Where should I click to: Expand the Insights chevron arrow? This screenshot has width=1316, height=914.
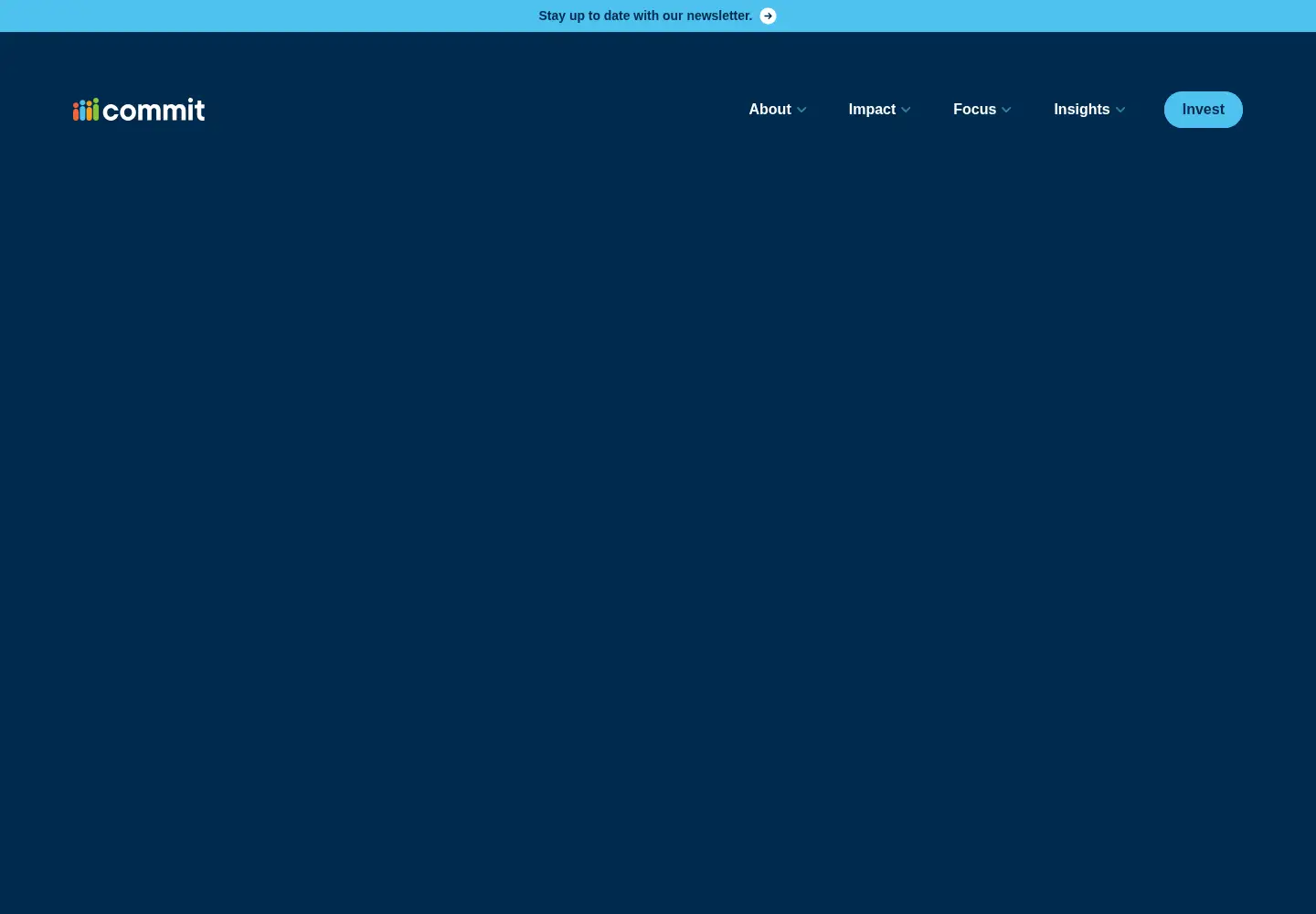click(1120, 110)
